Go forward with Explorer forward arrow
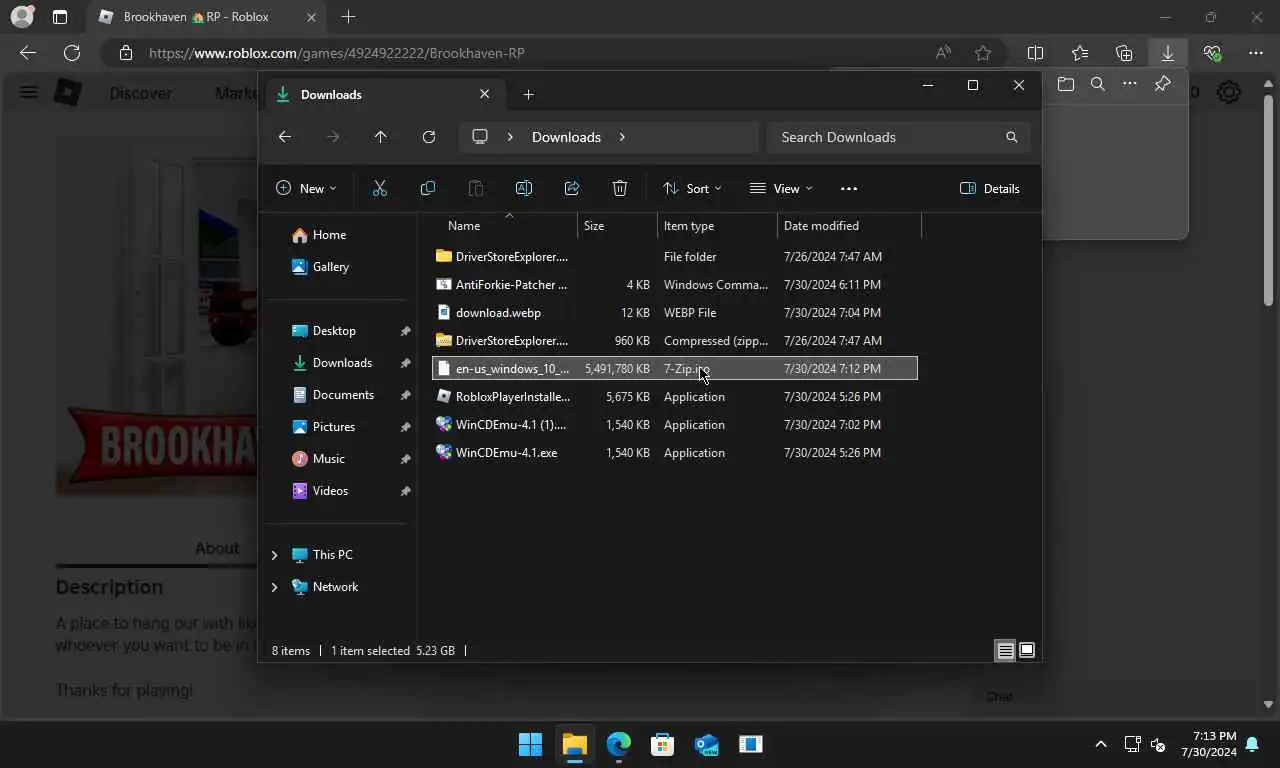Viewport: 1280px width, 768px height. coord(333,137)
